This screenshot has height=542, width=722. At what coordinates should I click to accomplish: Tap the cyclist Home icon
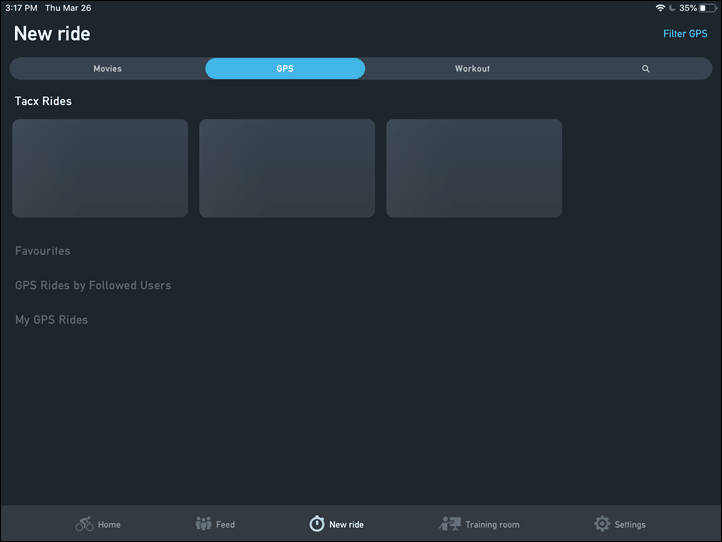(x=84, y=524)
